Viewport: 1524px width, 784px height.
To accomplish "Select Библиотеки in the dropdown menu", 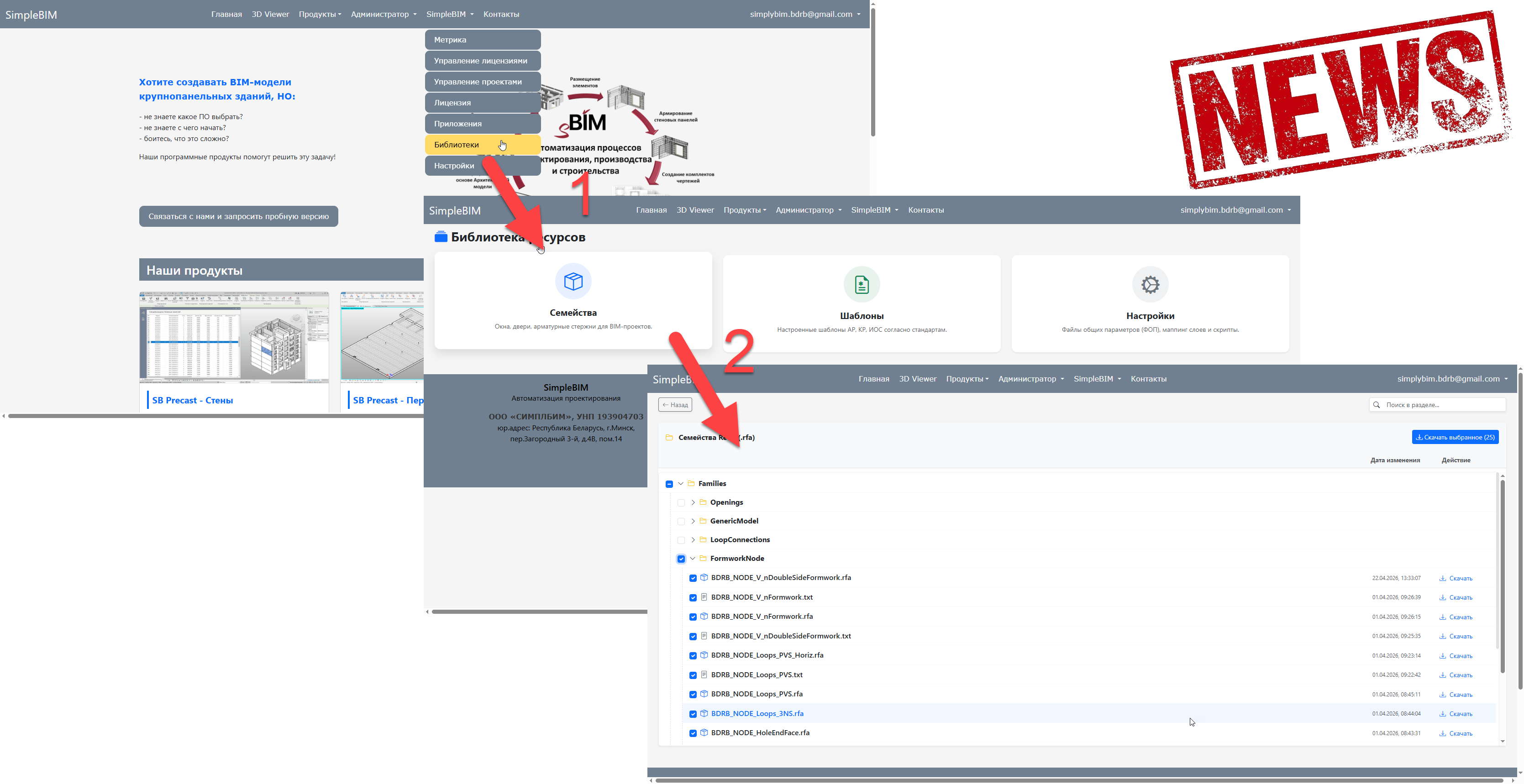I will pos(483,145).
